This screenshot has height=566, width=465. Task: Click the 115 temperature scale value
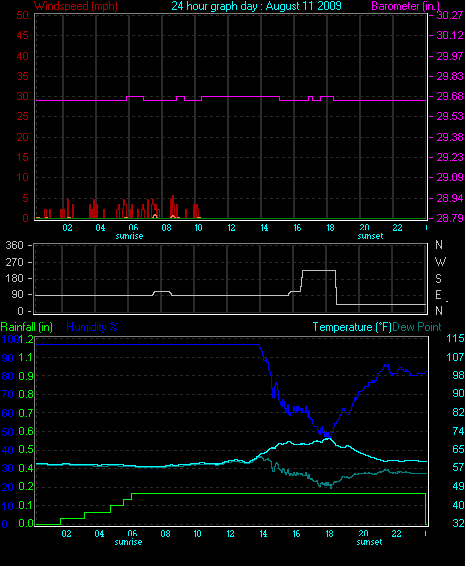pos(455,338)
